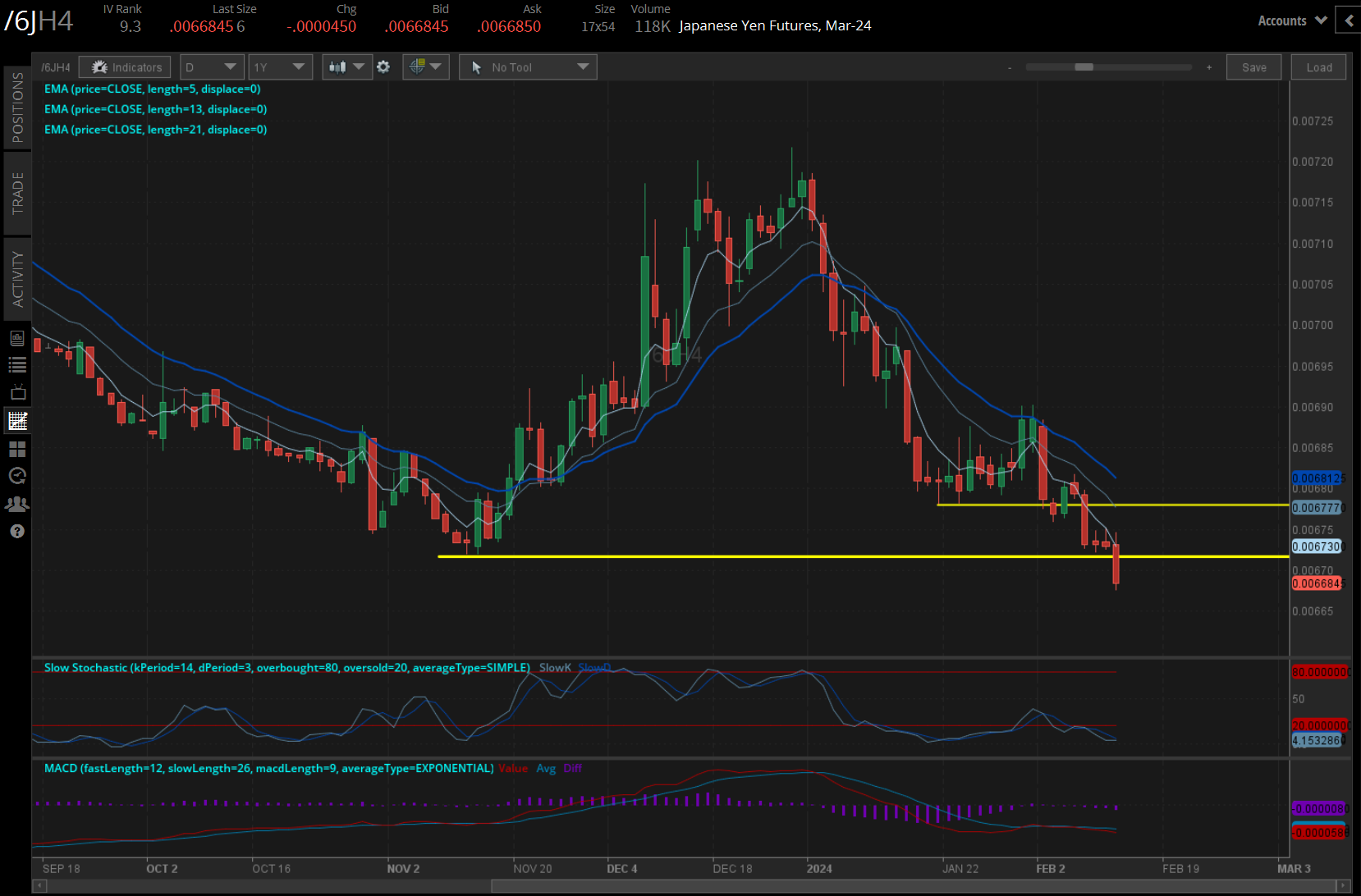Click the Indicators button
Screen dimensions: 1361x896
[126, 67]
